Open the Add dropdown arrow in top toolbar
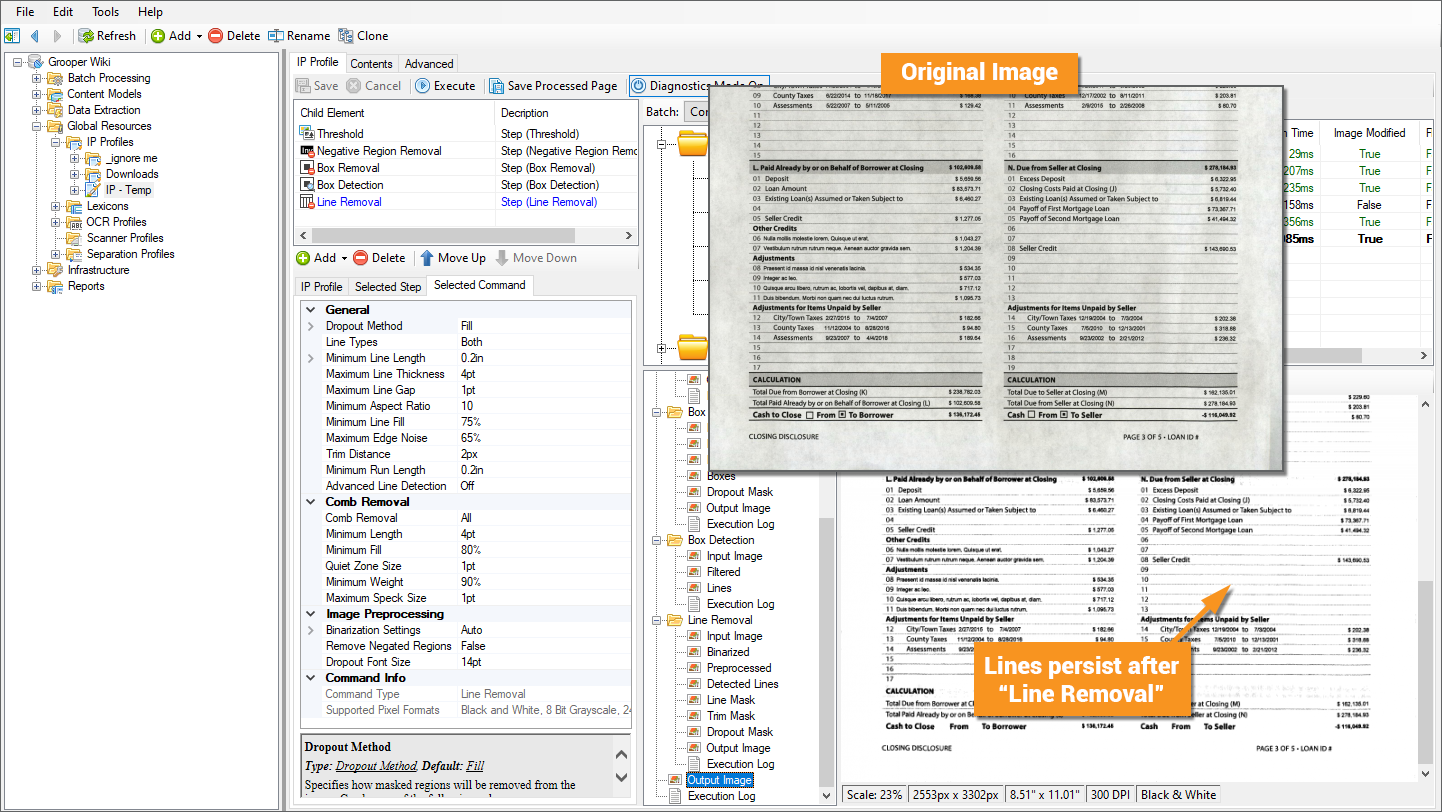Screen dimensions: 1442x812 click(199, 36)
